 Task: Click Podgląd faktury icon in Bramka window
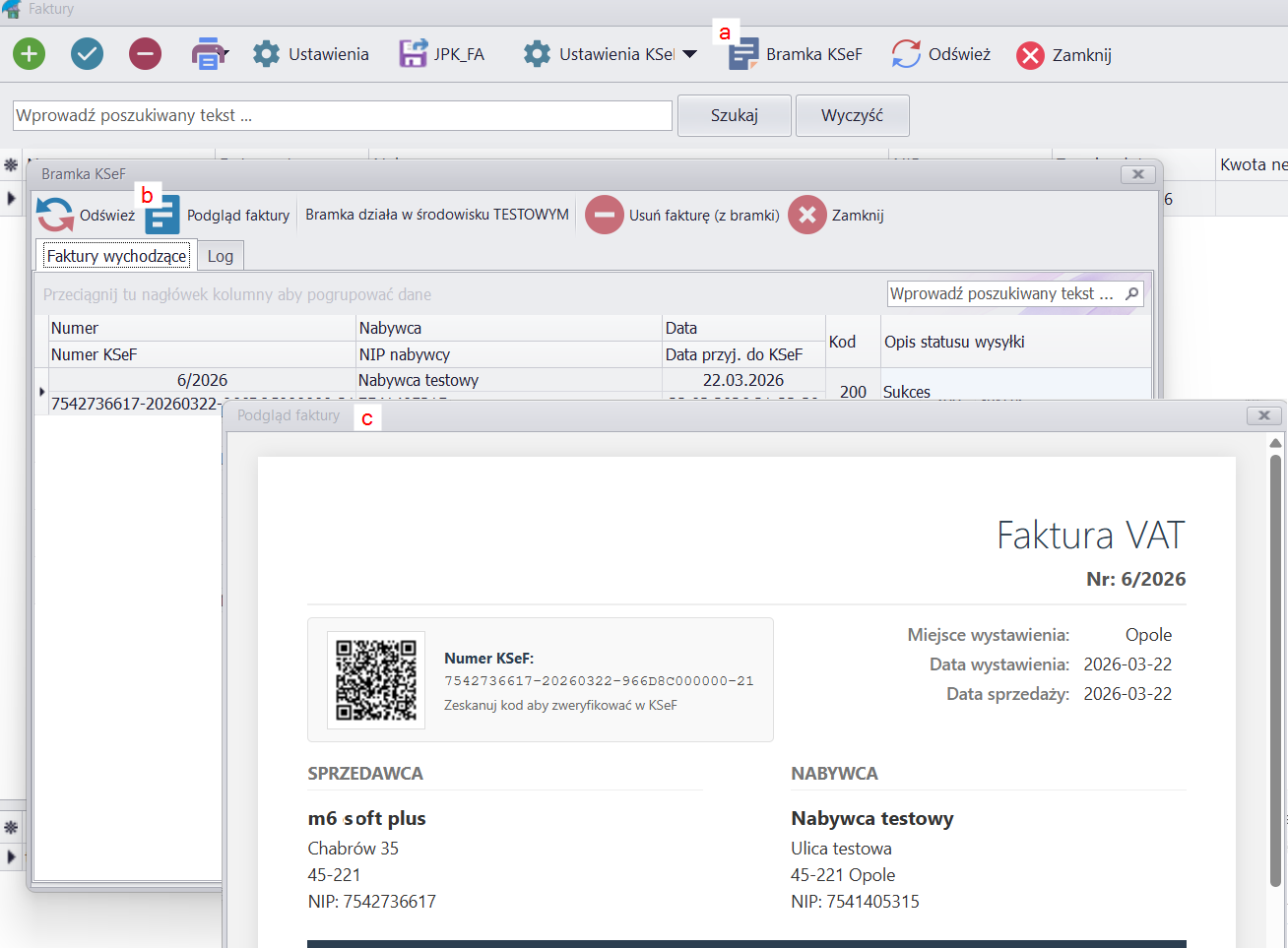(163, 216)
